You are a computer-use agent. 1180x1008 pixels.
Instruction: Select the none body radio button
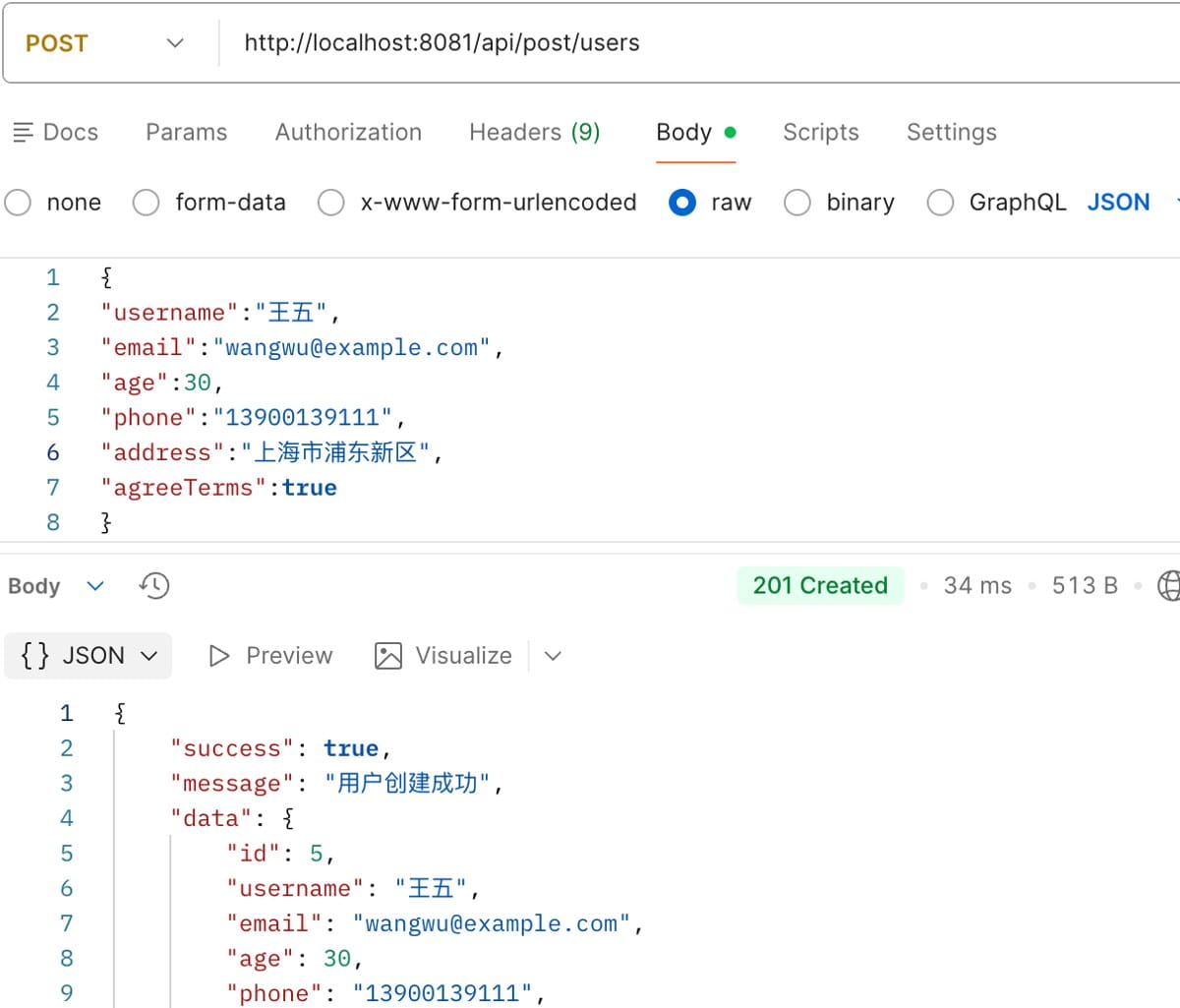[x=19, y=203]
